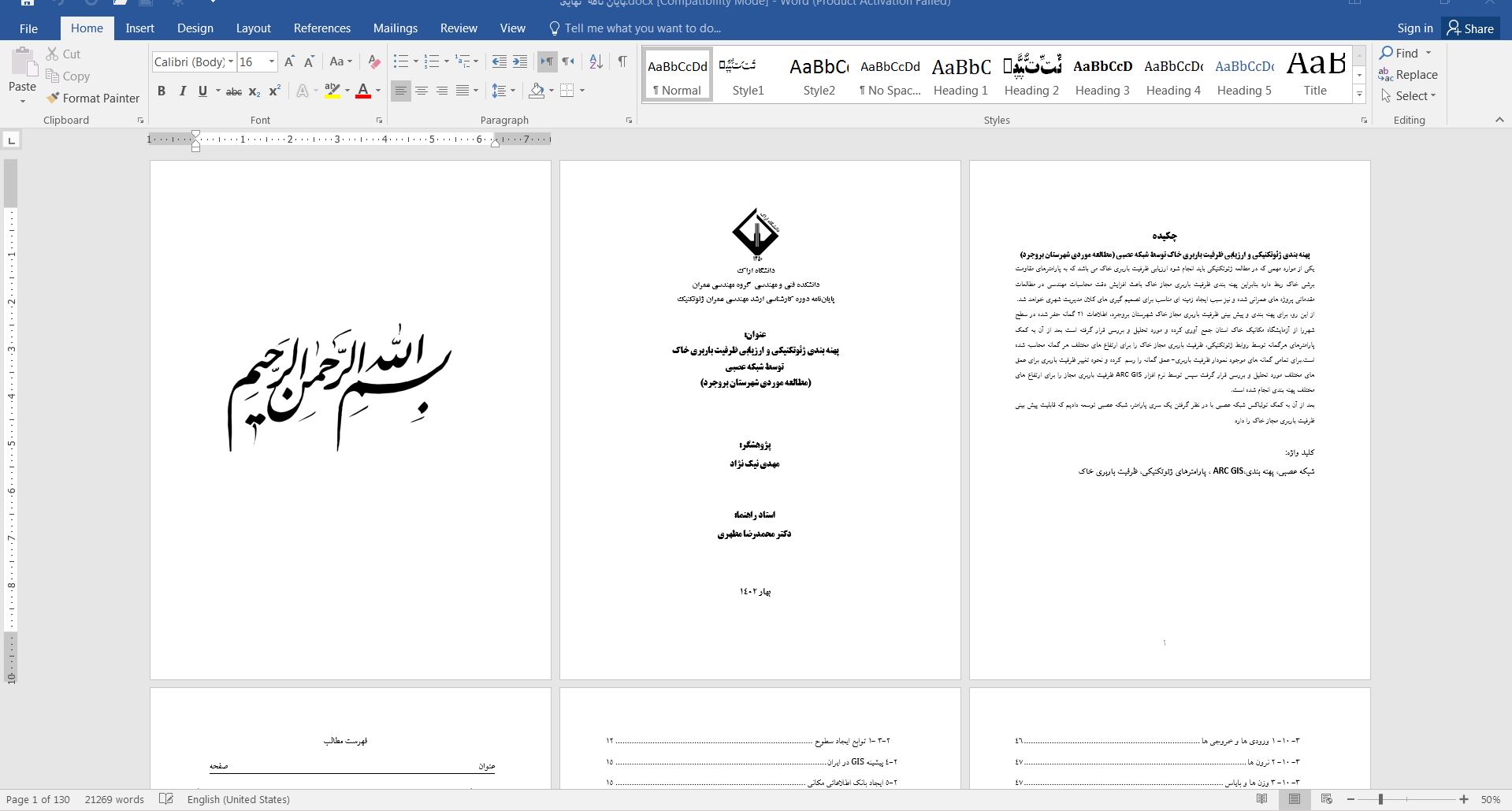Open the font size dropdown
The width and height of the screenshot is (1512, 811).
coord(272,61)
